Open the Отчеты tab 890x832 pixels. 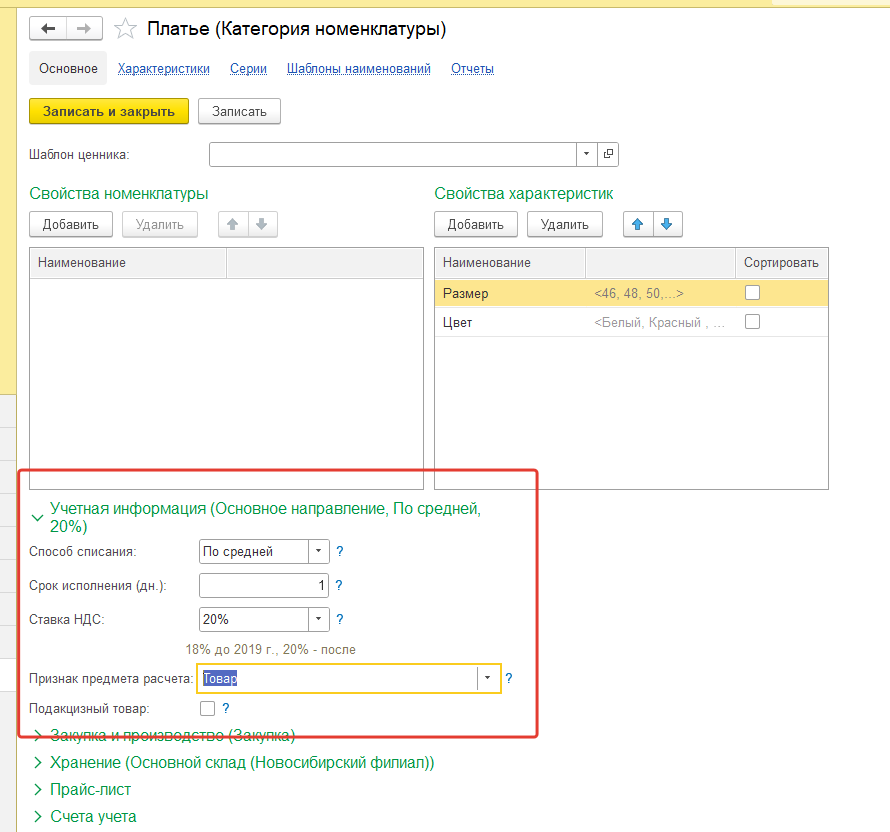[x=472, y=69]
